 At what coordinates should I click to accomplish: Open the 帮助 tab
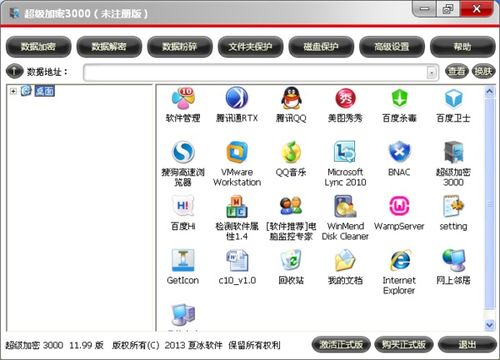coord(463,47)
